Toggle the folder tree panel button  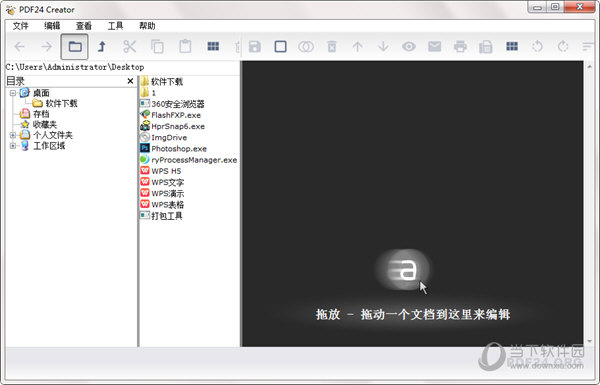click(x=75, y=47)
